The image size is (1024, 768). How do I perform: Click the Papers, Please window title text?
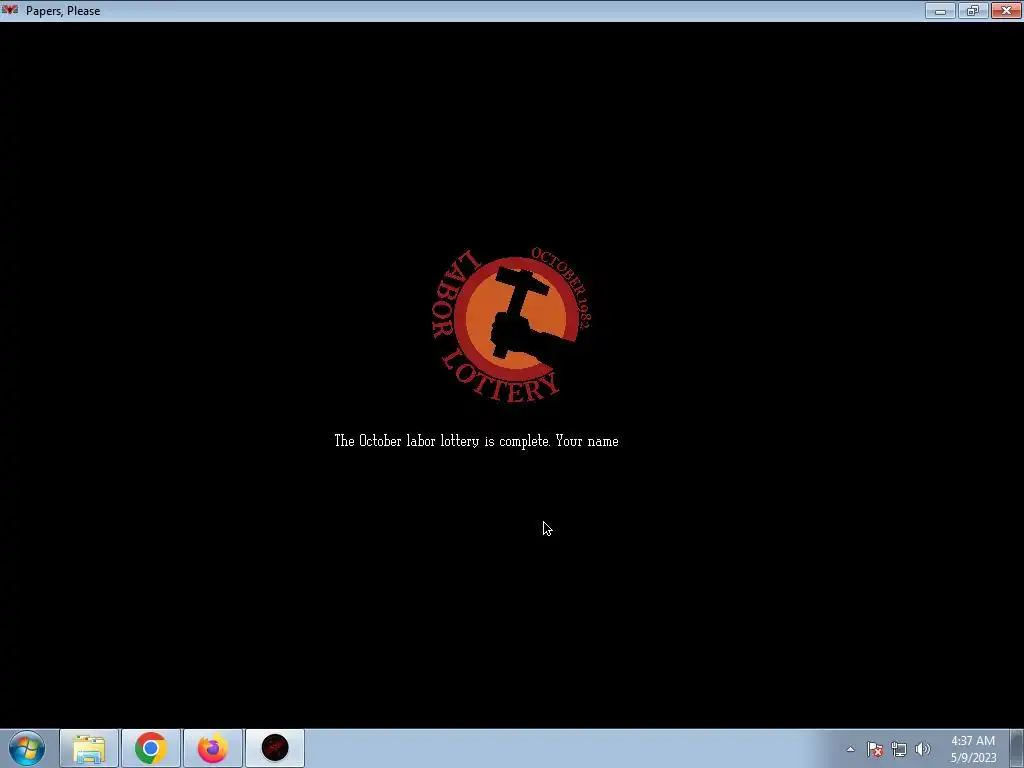tap(63, 11)
